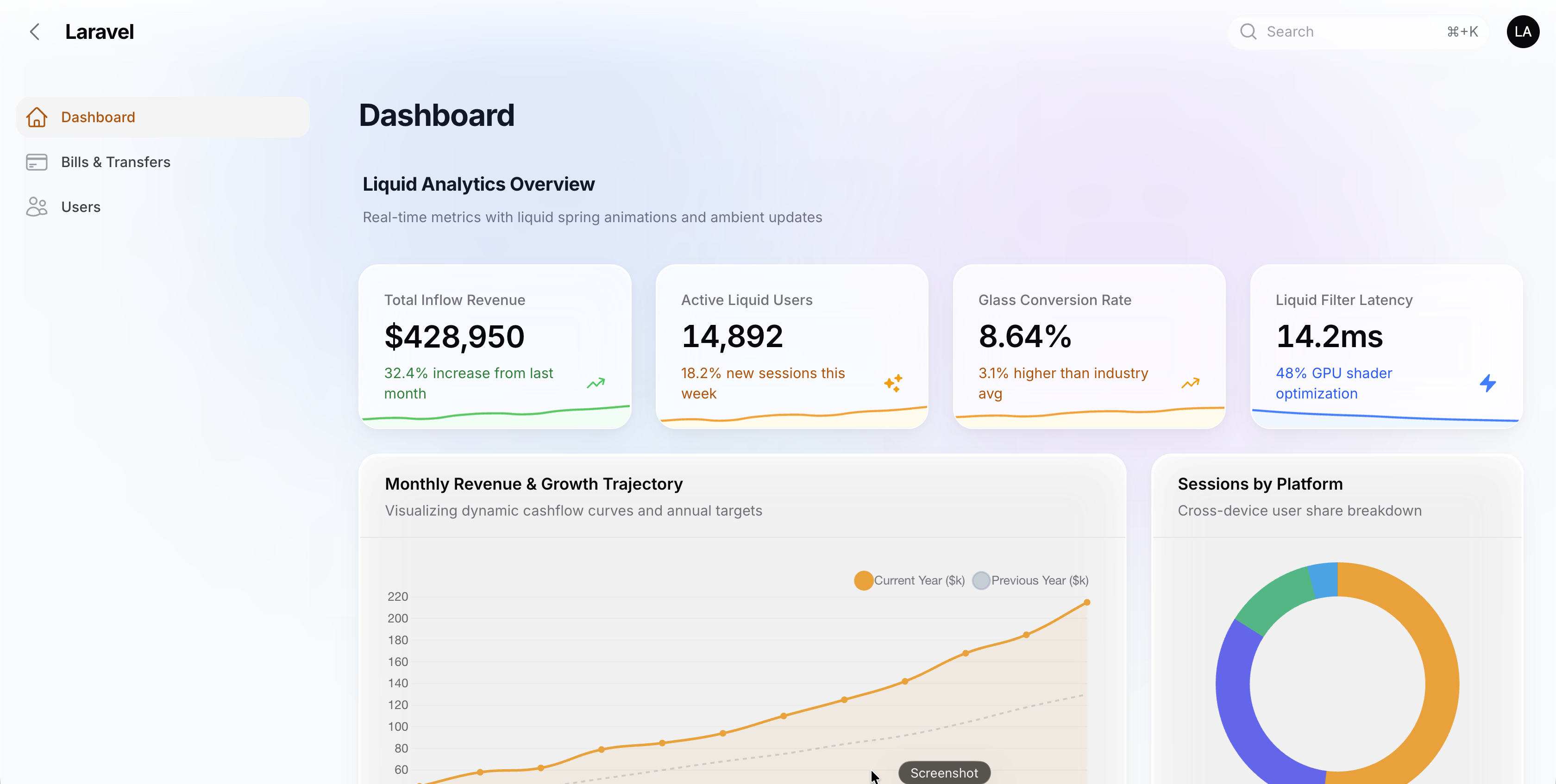The height and width of the screenshot is (784, 1556).
Task: Click the ⌘+K shortcut hint
Action: click(x=1462, y=31)
